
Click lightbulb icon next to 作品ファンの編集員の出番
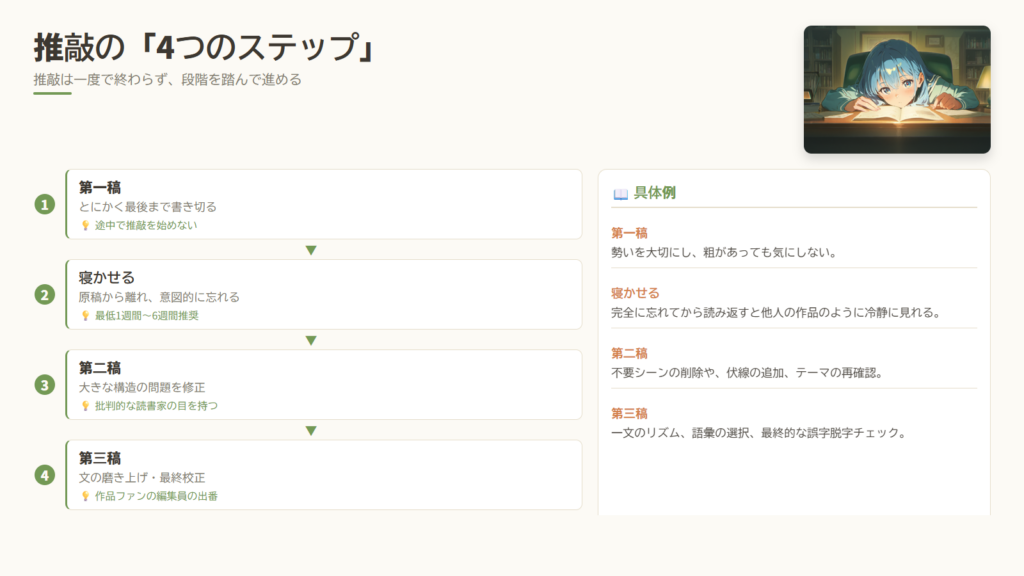pyautogui.click(x=85, y=495)
